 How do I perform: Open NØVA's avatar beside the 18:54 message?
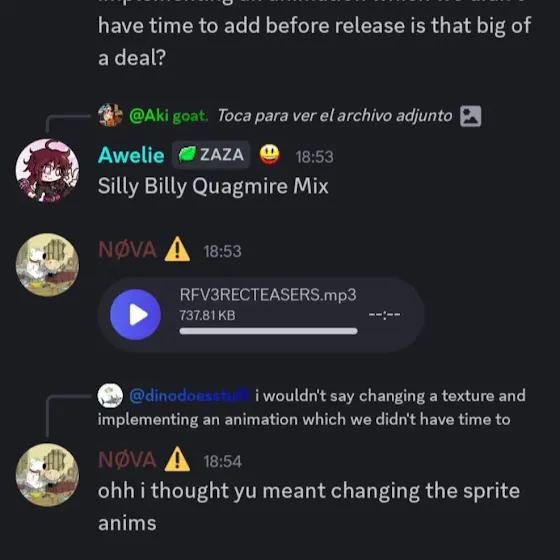47,475
